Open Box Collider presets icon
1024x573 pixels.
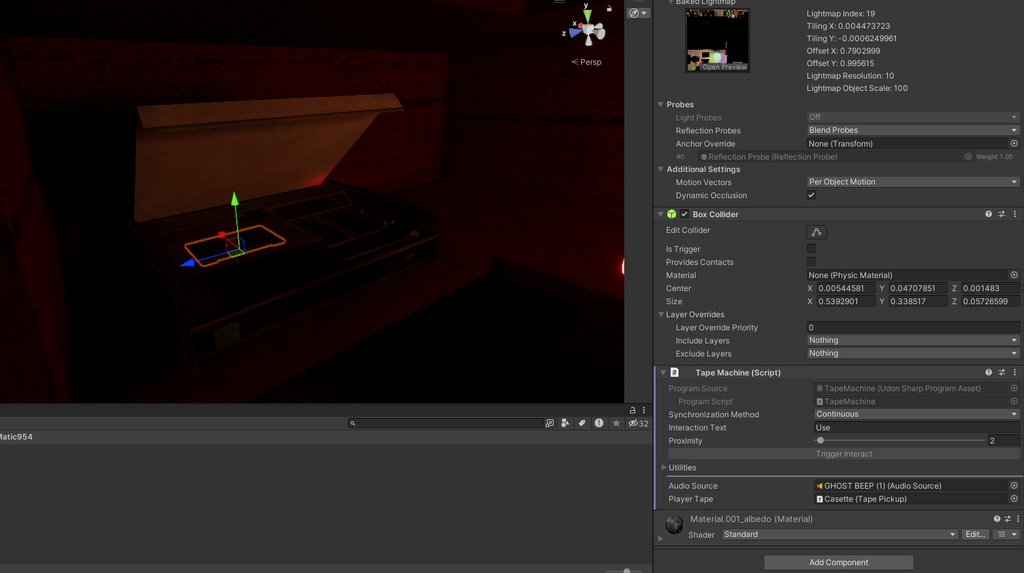tap(1001, 214)
